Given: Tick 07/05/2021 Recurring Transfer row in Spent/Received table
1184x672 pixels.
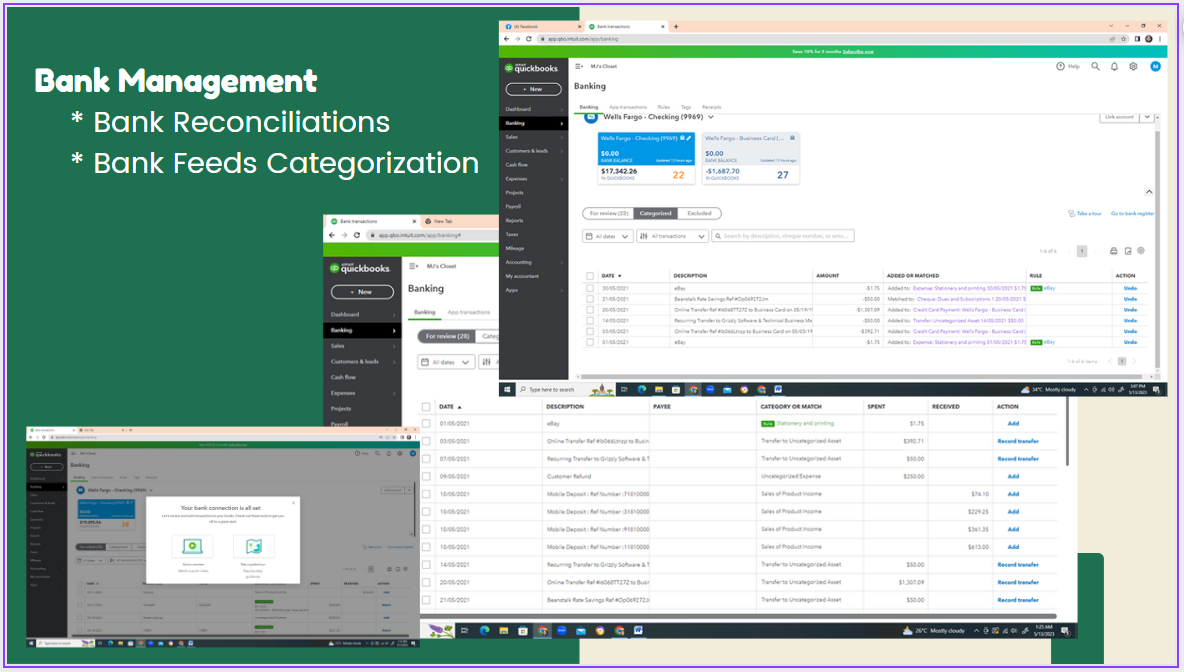Looking at the screenshot, I should tap(426, 459).
